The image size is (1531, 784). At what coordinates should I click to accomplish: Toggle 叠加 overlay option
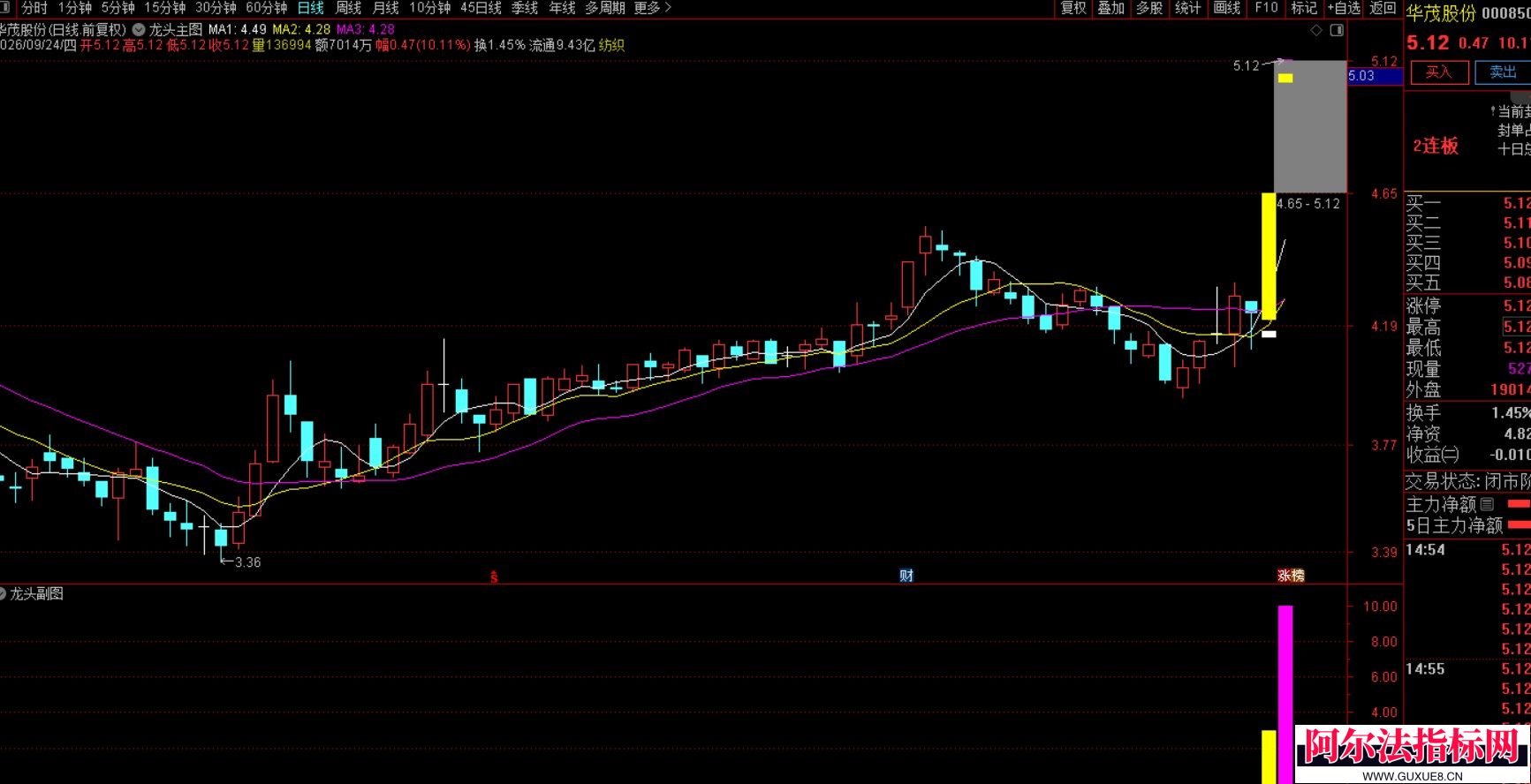(x=1111, y=8)
